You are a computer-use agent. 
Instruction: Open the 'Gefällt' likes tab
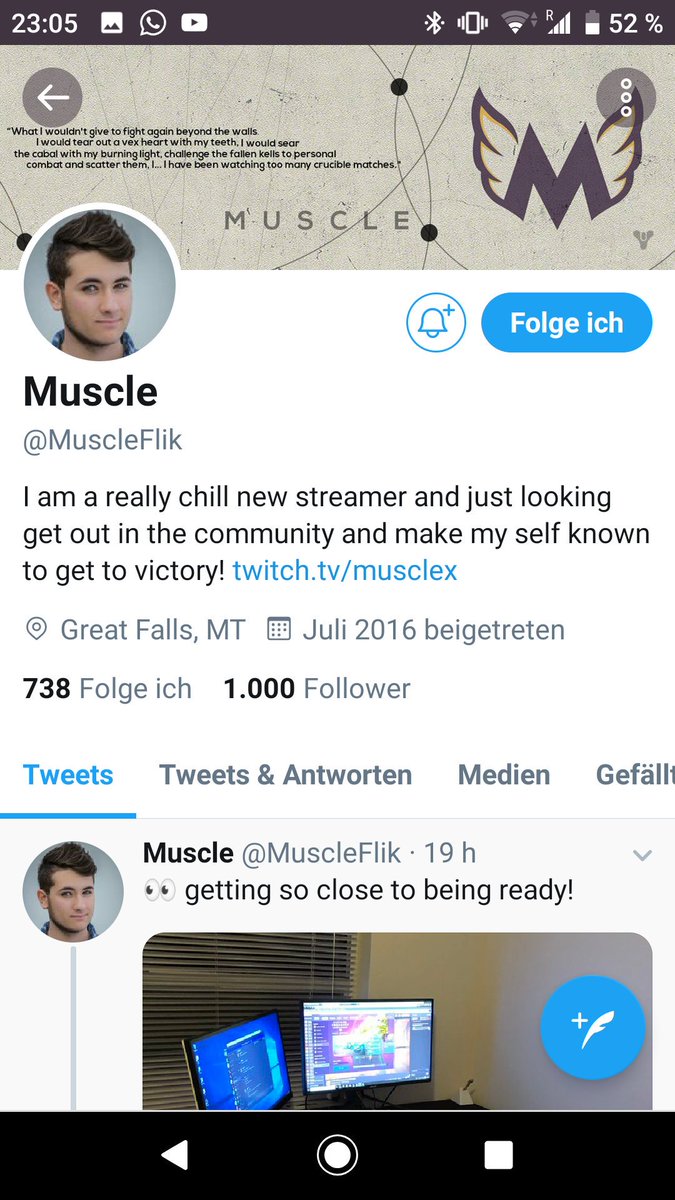coord(635,775)
